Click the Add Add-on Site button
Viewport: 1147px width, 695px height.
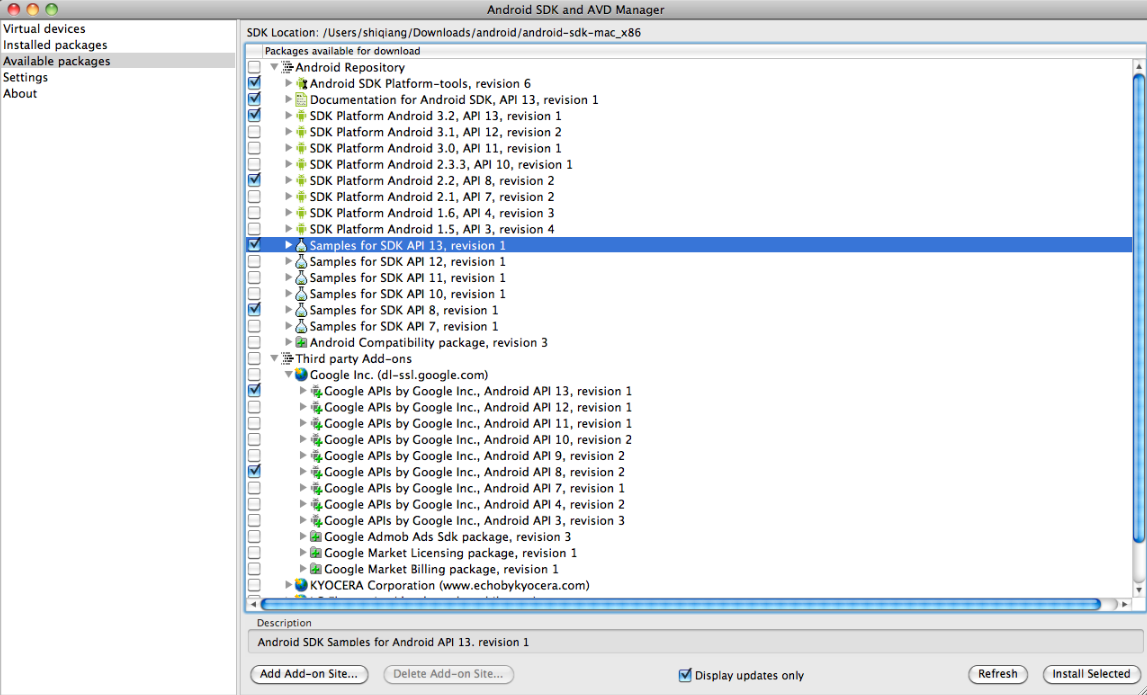point(309,674)
